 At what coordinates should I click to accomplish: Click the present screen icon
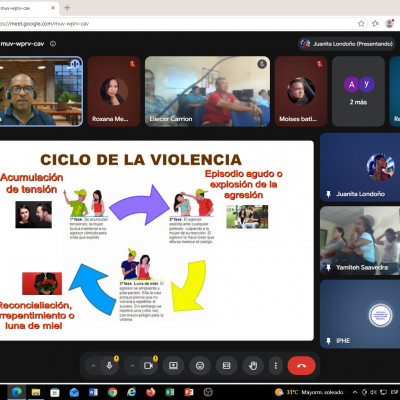pos(173,366)
